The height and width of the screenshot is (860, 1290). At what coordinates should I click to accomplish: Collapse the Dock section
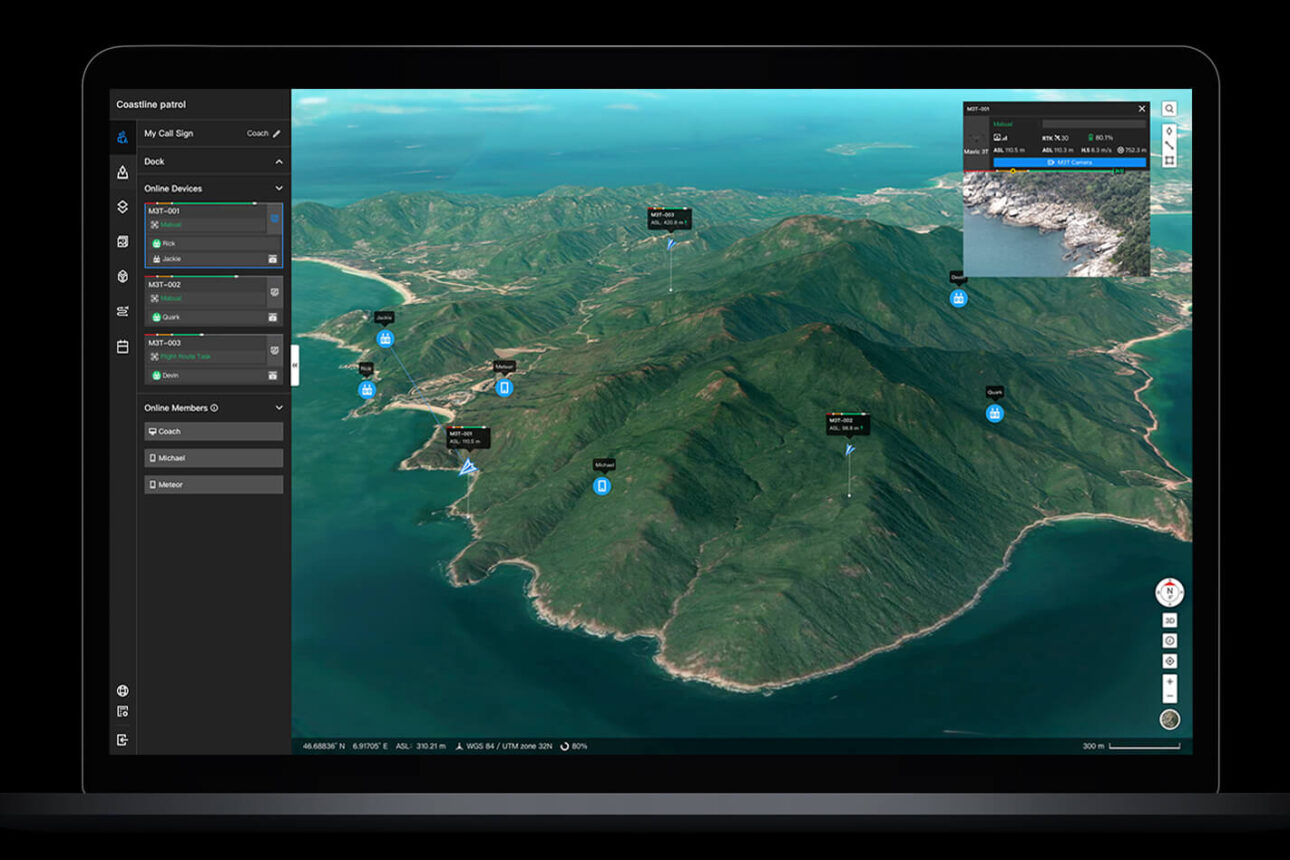[278, 161]
